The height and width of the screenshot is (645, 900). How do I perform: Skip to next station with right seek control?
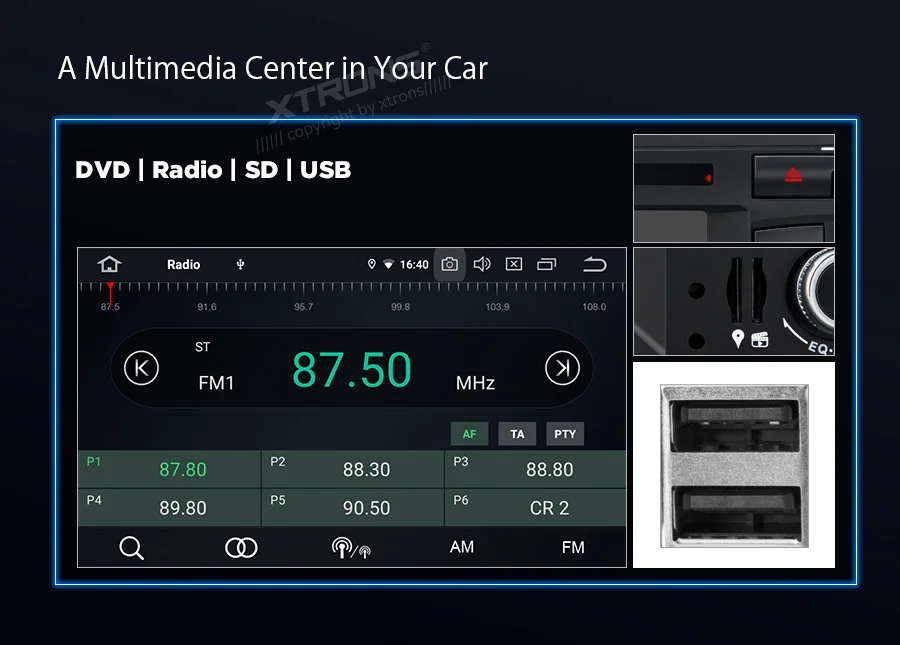562,368
